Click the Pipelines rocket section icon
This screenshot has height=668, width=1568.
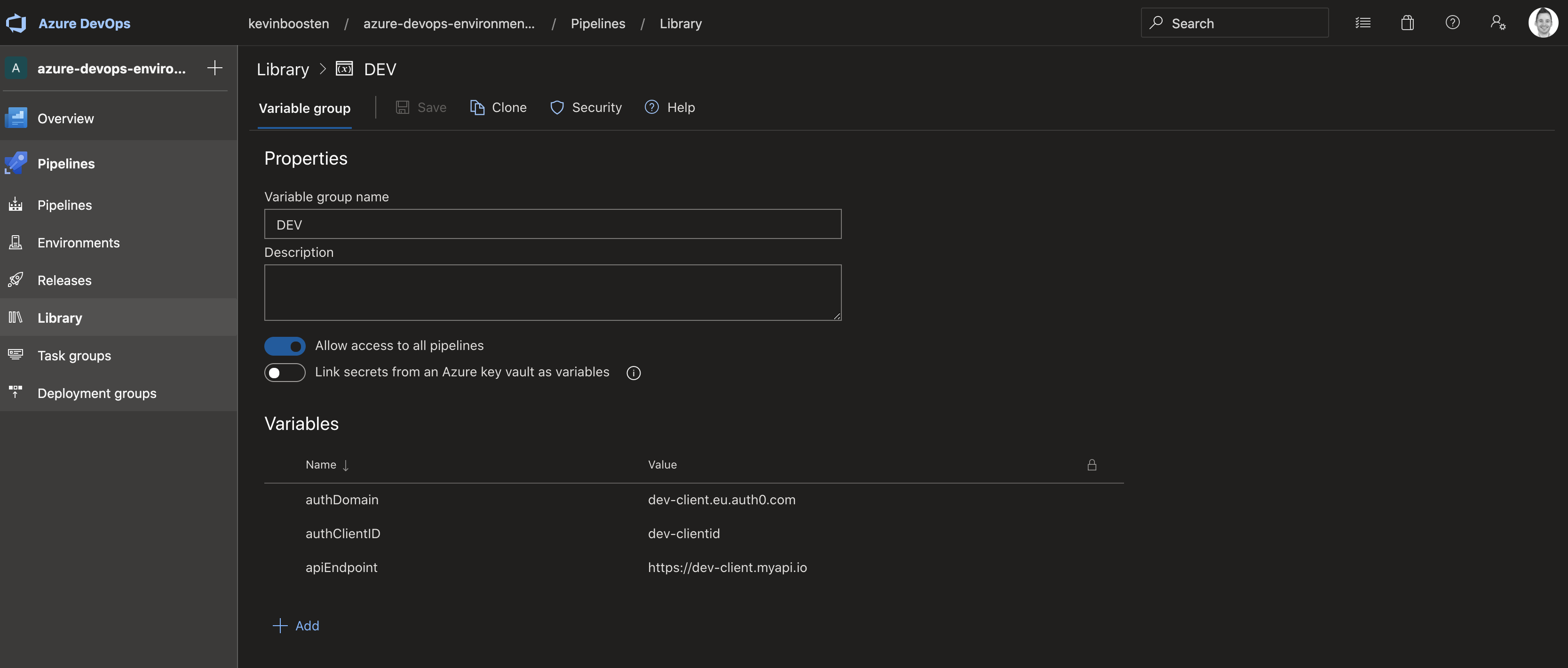(x=16, y=163)
